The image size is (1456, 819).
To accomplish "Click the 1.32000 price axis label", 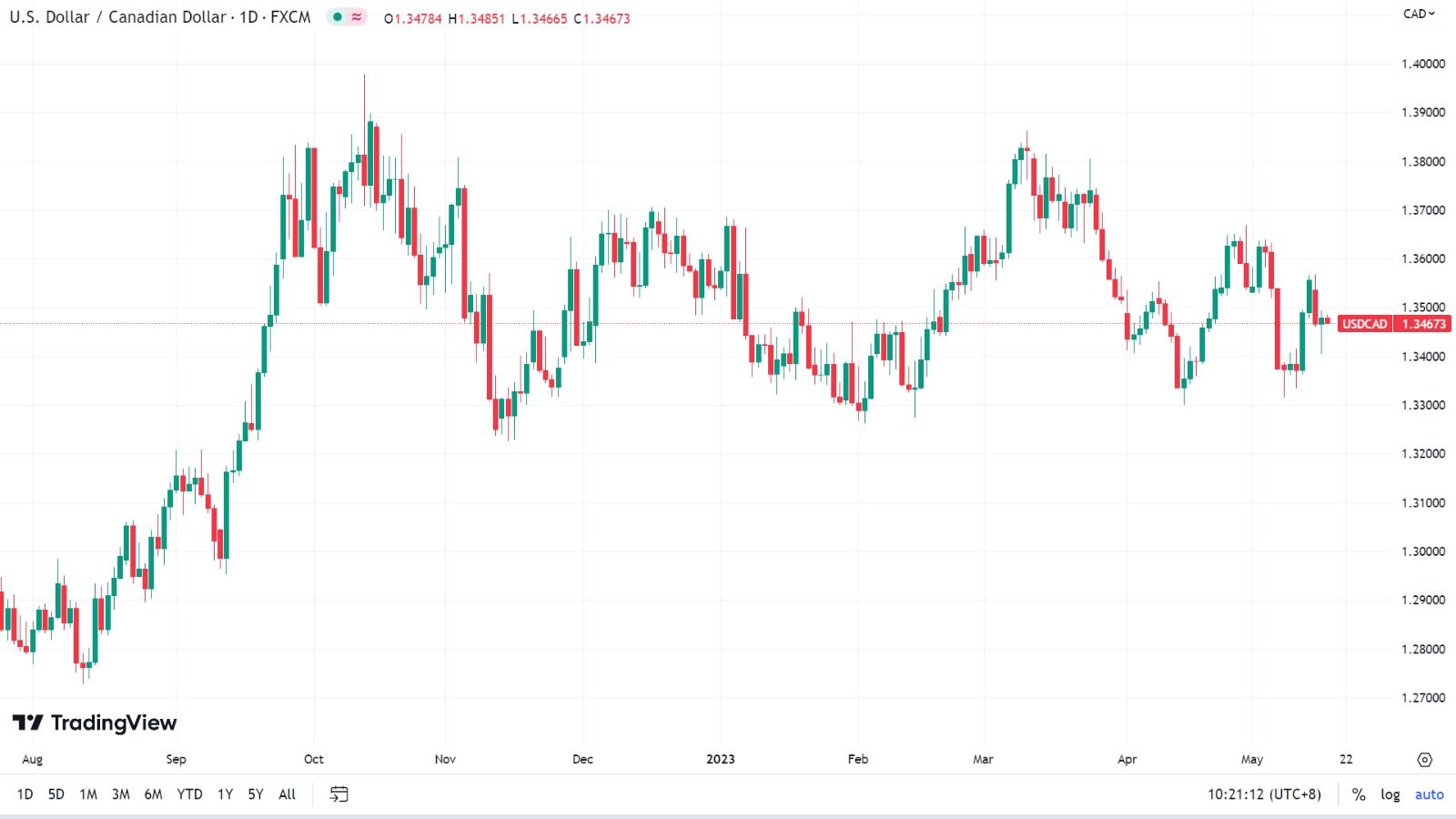I will click(x=1423, y=454).
